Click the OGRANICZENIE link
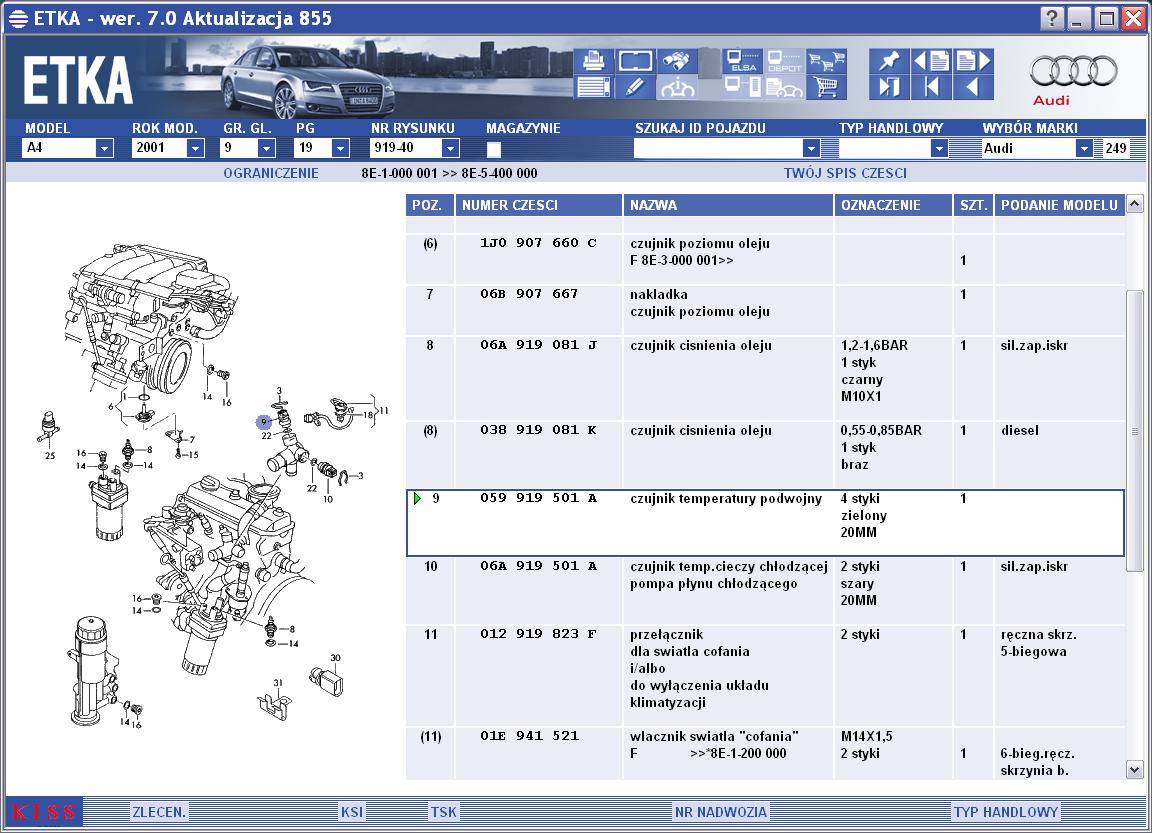This screenshot has width=1152, height=833. pyautogui.click(x=271, y=173)
